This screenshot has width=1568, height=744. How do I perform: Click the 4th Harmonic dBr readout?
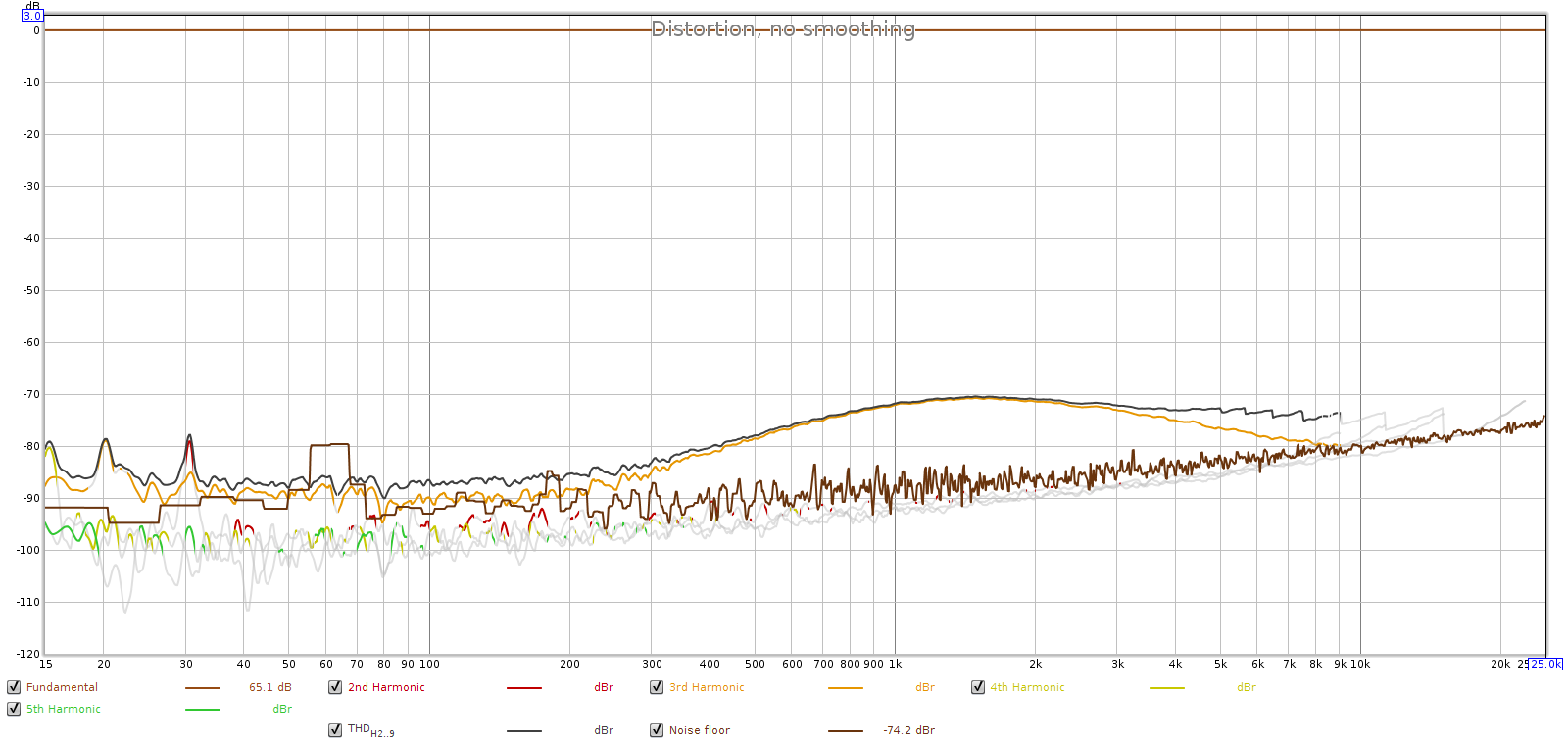(x=1247, y=687)
